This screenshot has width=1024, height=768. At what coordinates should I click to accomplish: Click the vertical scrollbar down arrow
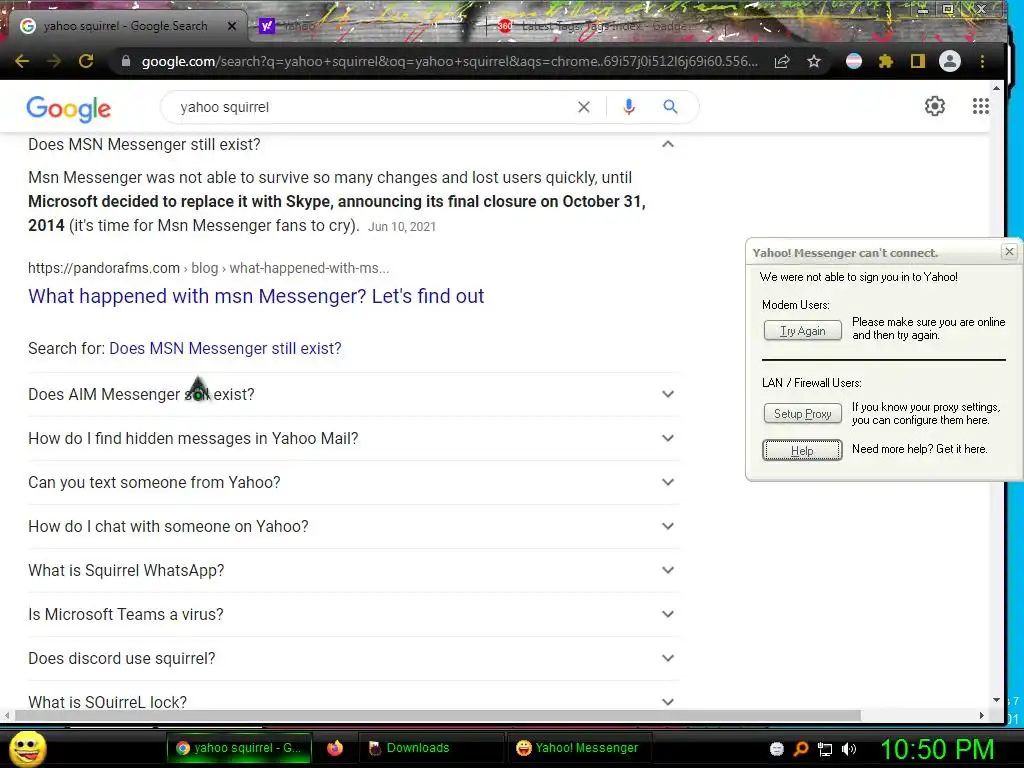(x=996, y=699)
